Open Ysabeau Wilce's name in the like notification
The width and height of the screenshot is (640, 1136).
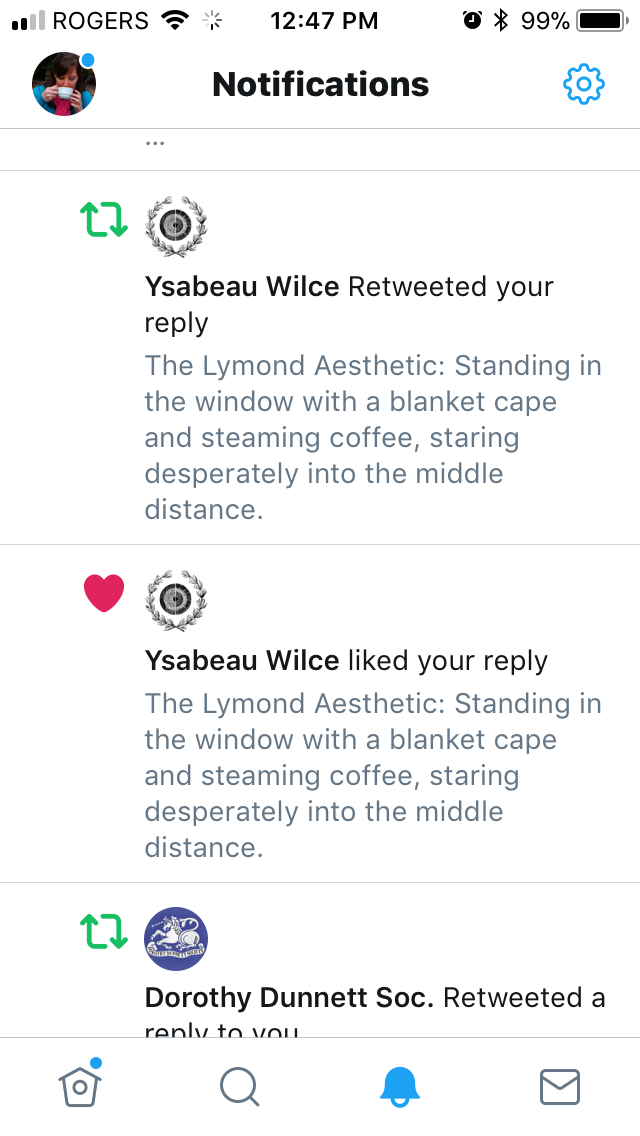(x=242, y=661)
